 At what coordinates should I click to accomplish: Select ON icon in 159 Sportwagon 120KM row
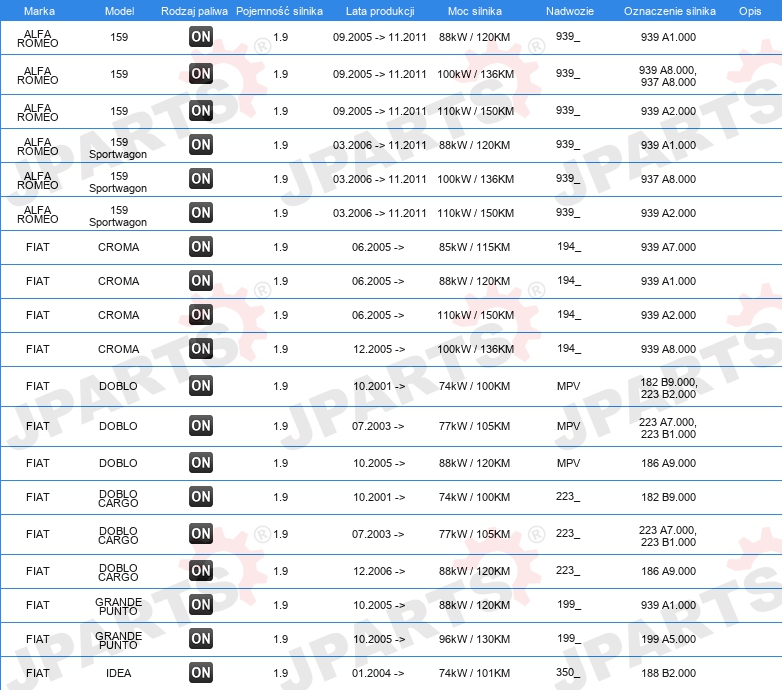click(201, 145)
